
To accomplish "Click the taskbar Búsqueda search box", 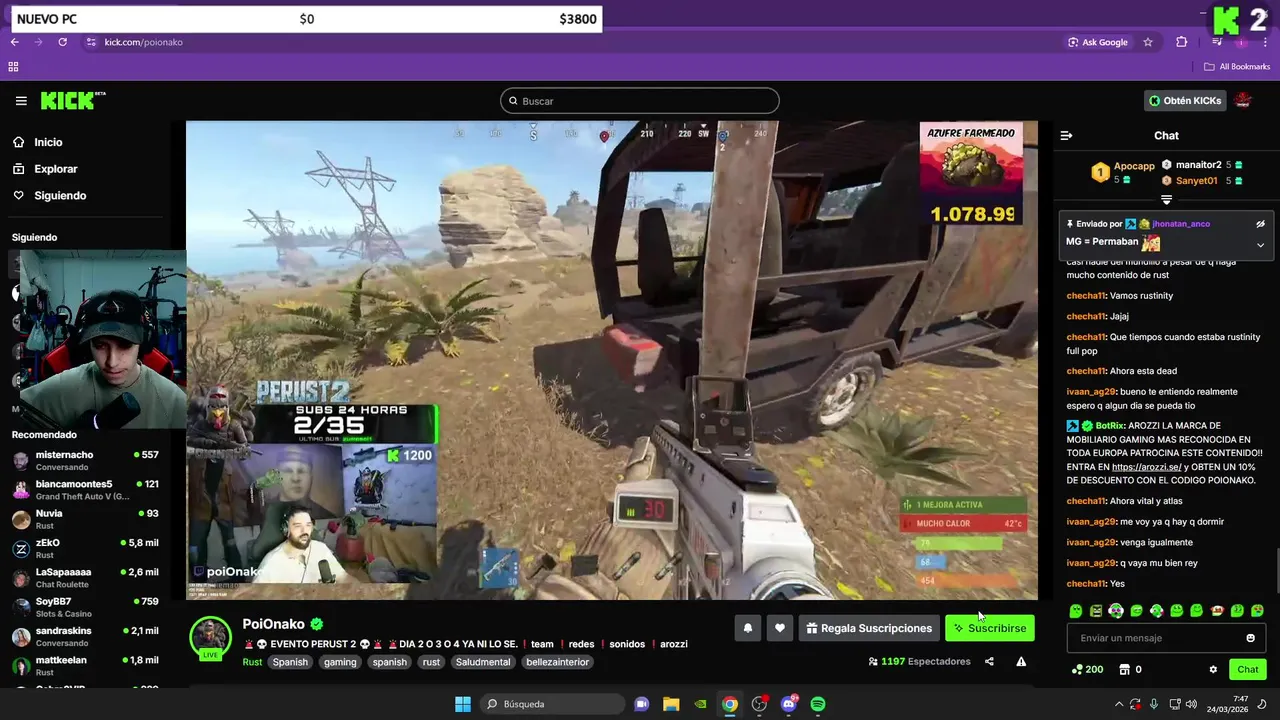I will tap(551, 704).
